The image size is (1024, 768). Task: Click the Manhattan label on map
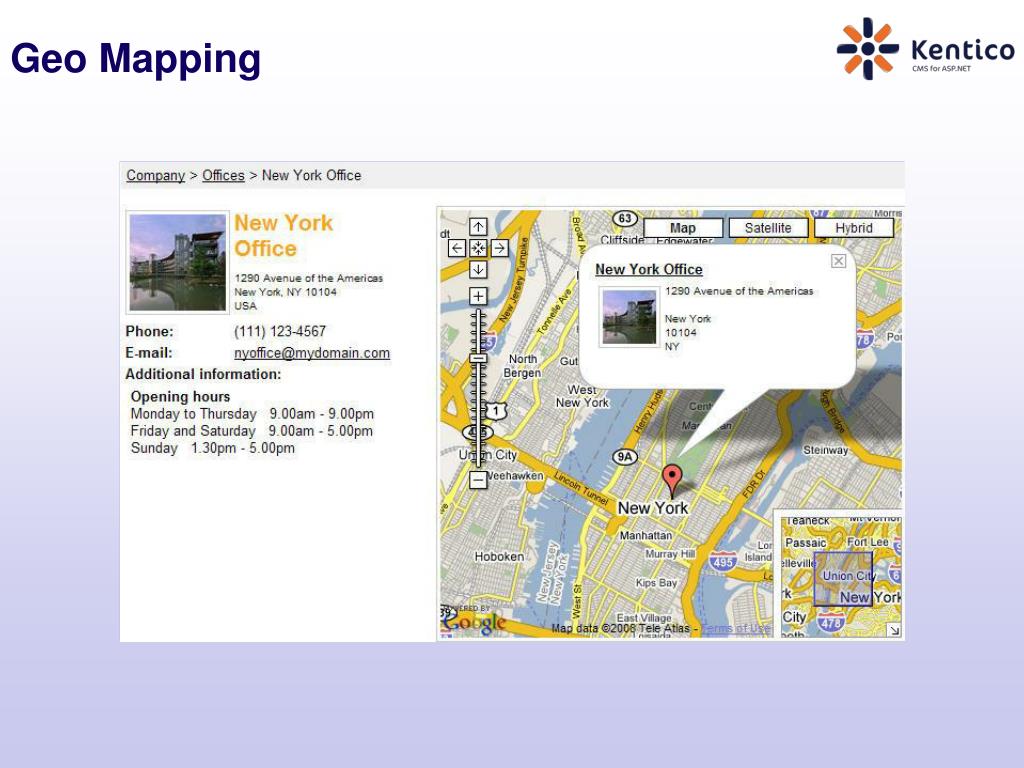(x=645, y=536)
